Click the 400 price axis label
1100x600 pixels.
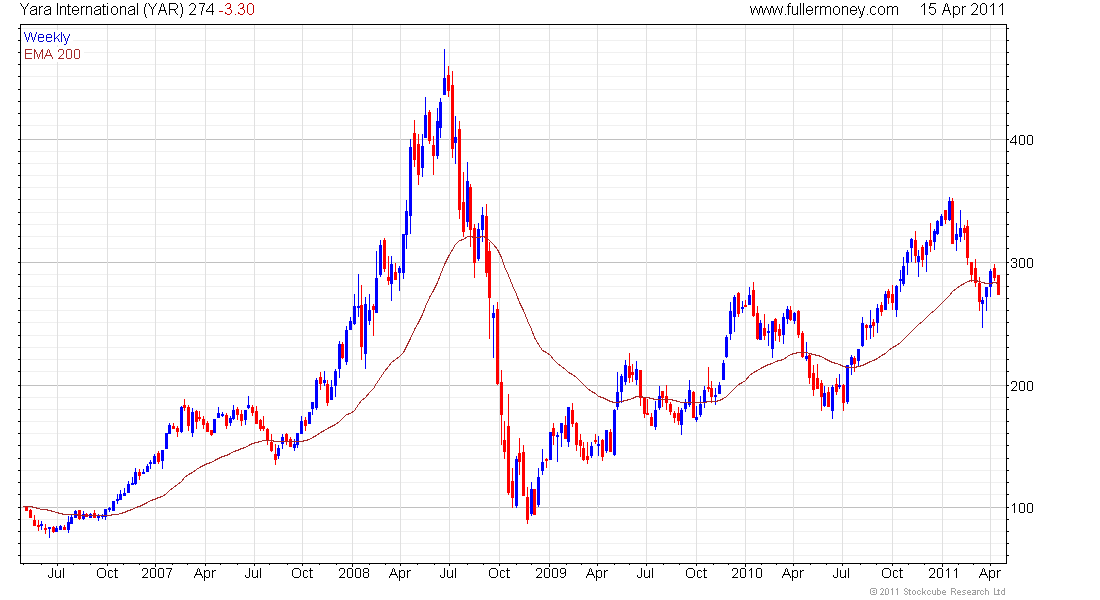[x=1021, y=140]
